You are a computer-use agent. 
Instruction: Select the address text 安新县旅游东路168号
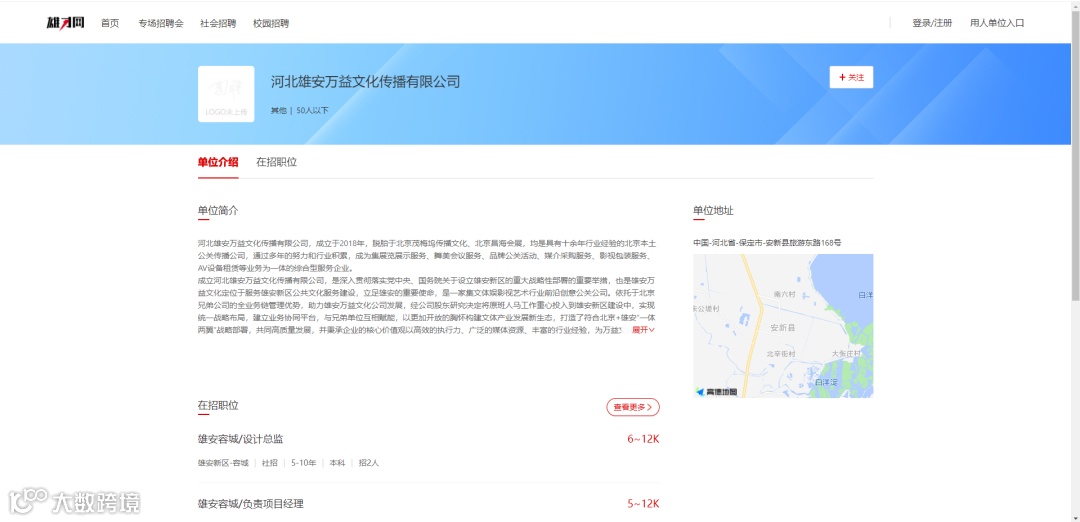801,242
